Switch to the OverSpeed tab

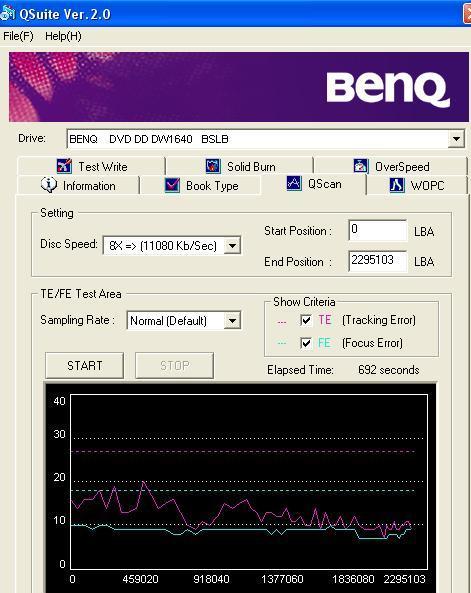(391, 166)
